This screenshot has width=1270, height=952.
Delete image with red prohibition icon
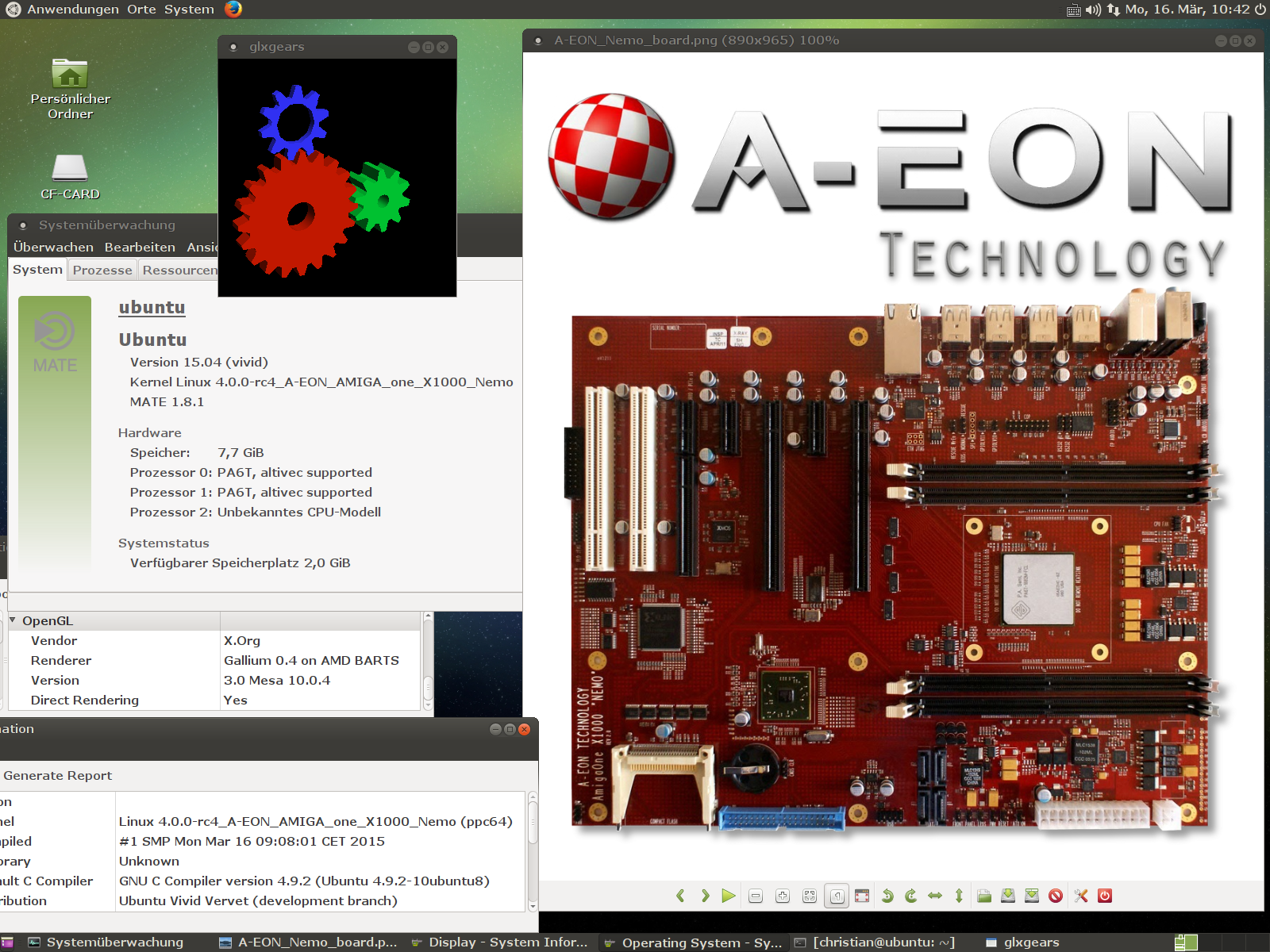(x=1056, y=896)
